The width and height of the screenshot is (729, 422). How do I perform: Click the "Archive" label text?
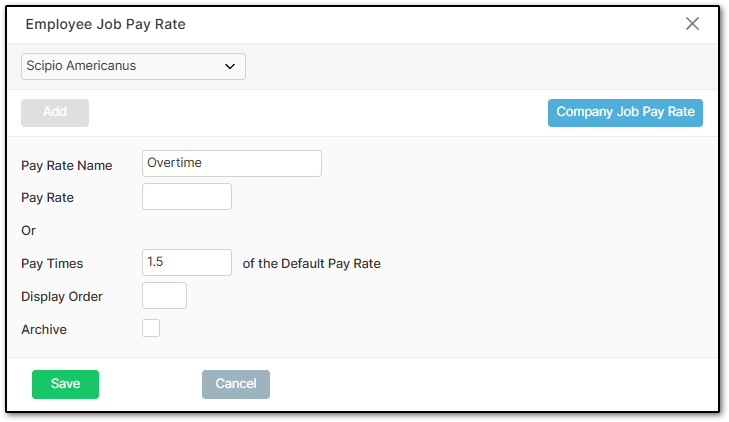click(x=44, y=329)
